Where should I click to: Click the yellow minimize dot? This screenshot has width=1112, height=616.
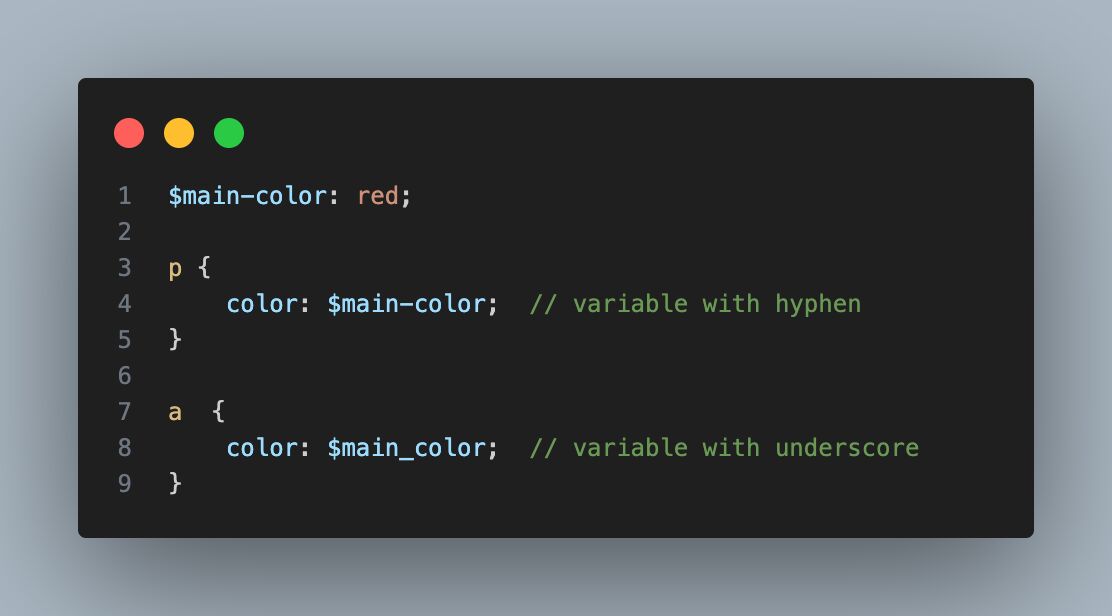(179, 133)
